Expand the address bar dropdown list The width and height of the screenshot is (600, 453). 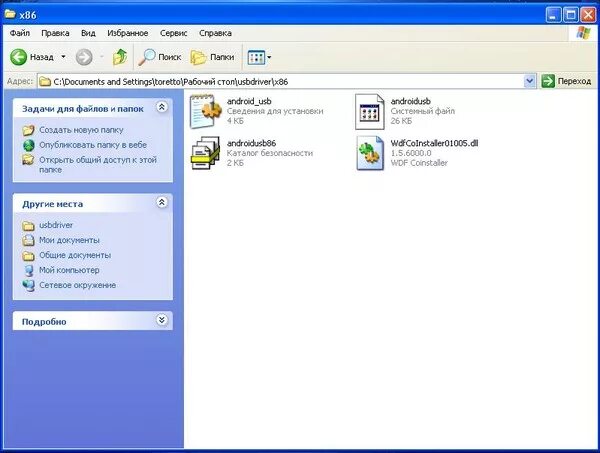point(530,81)
